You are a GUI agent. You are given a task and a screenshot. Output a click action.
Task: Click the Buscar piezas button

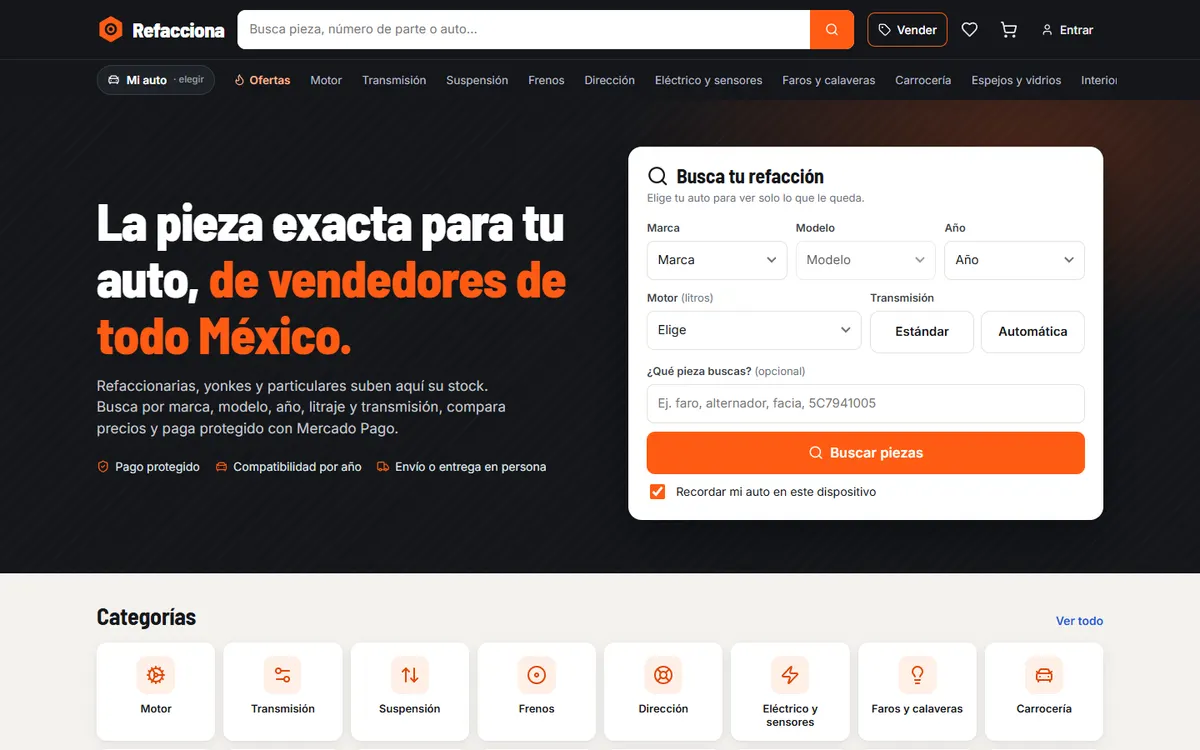click(x=866, y=453)
